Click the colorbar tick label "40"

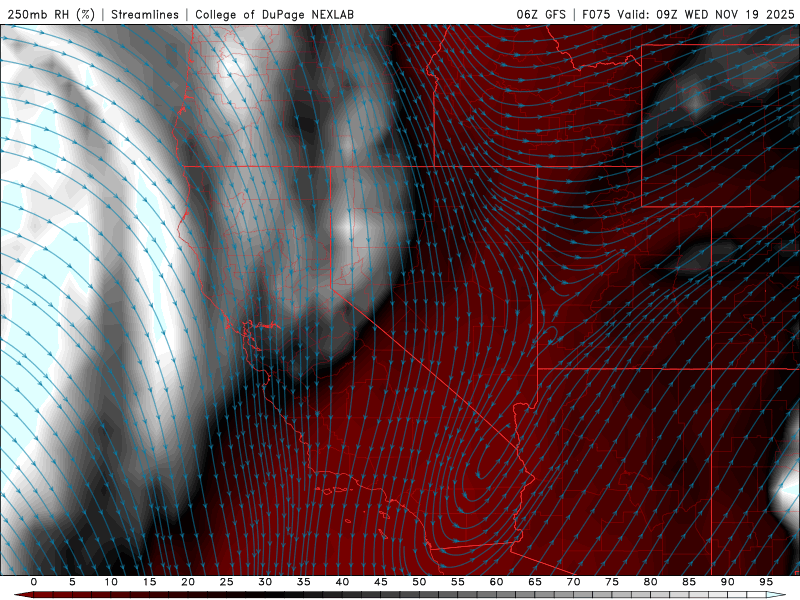(x=342, y=582)
